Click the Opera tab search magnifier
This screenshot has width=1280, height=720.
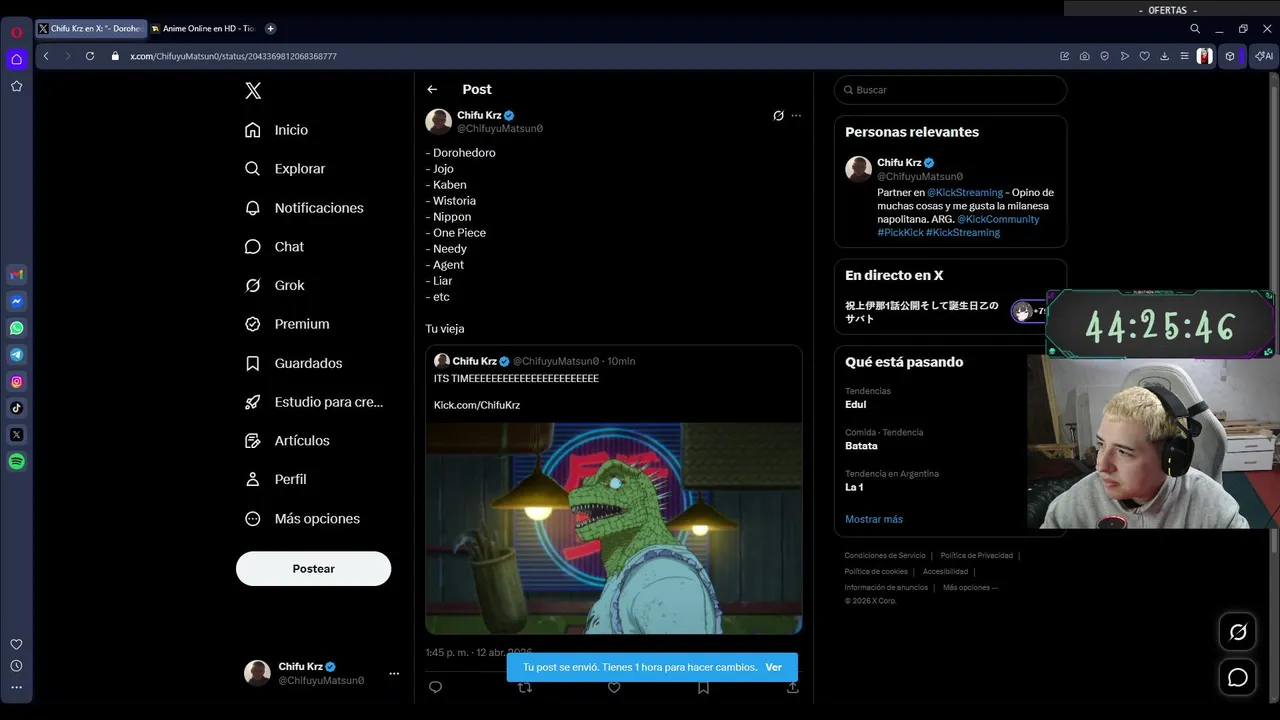[x=1195, y=29]
